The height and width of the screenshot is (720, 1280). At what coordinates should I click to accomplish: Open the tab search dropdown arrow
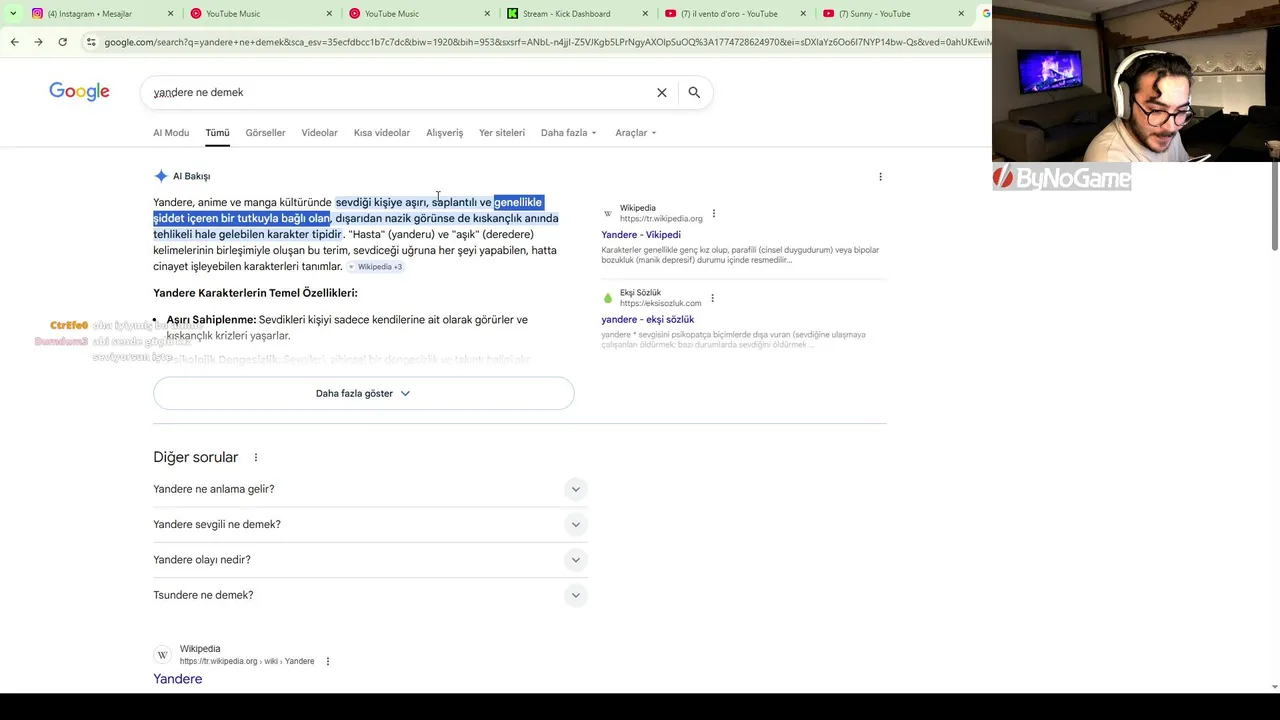pyautogui.click(x=12, y=13)
